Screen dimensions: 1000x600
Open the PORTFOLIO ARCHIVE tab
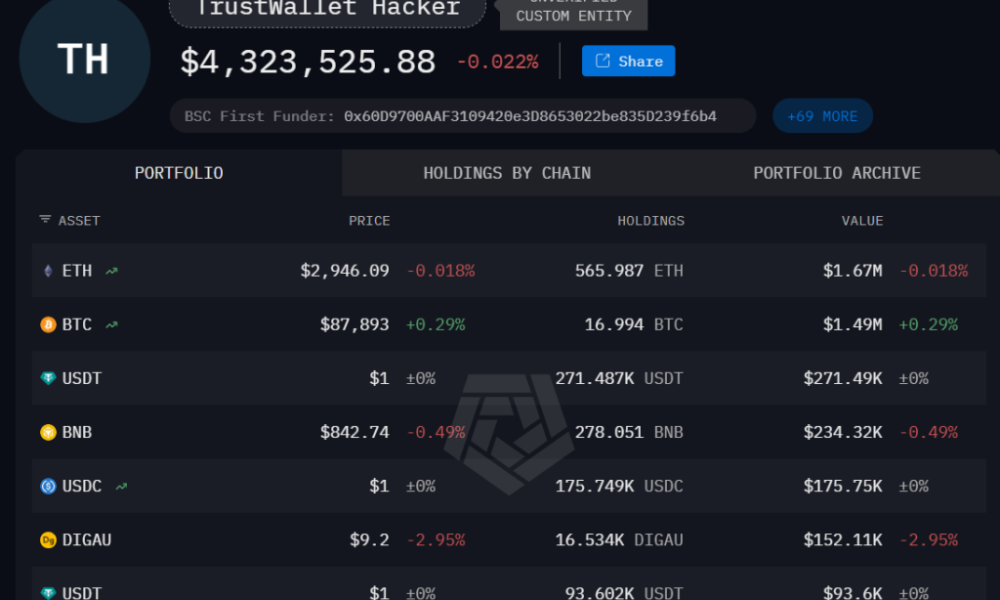click(837, 172)
